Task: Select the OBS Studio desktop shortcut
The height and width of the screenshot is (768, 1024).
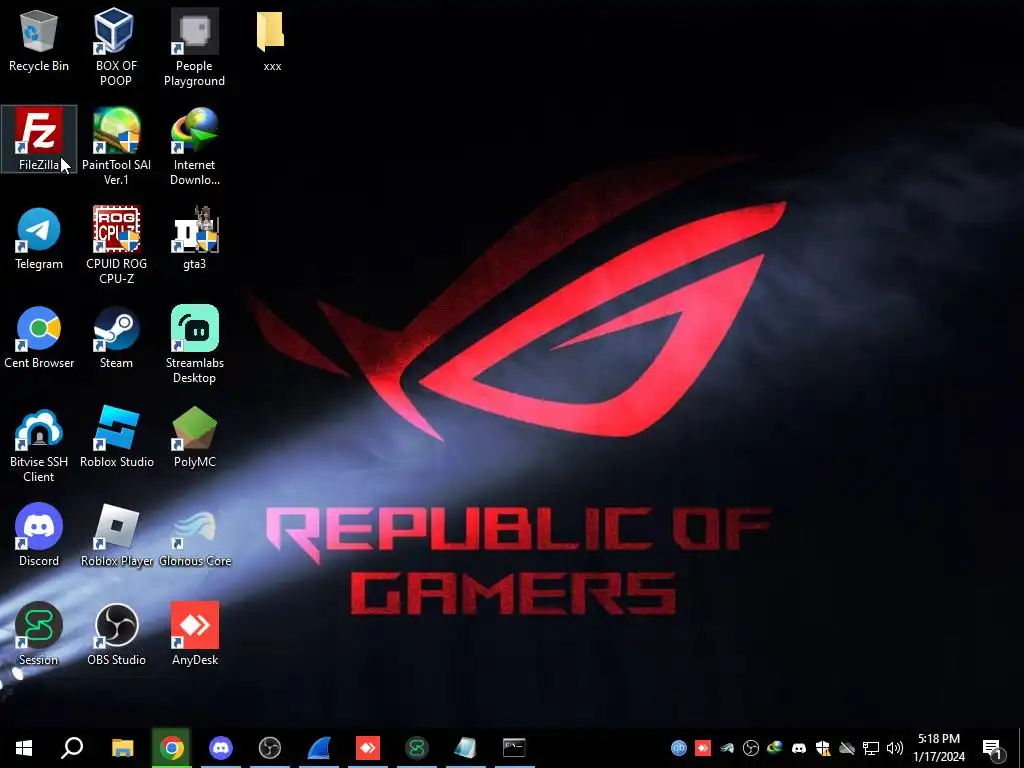Action: pyautogui.click(x=116, y=635)
